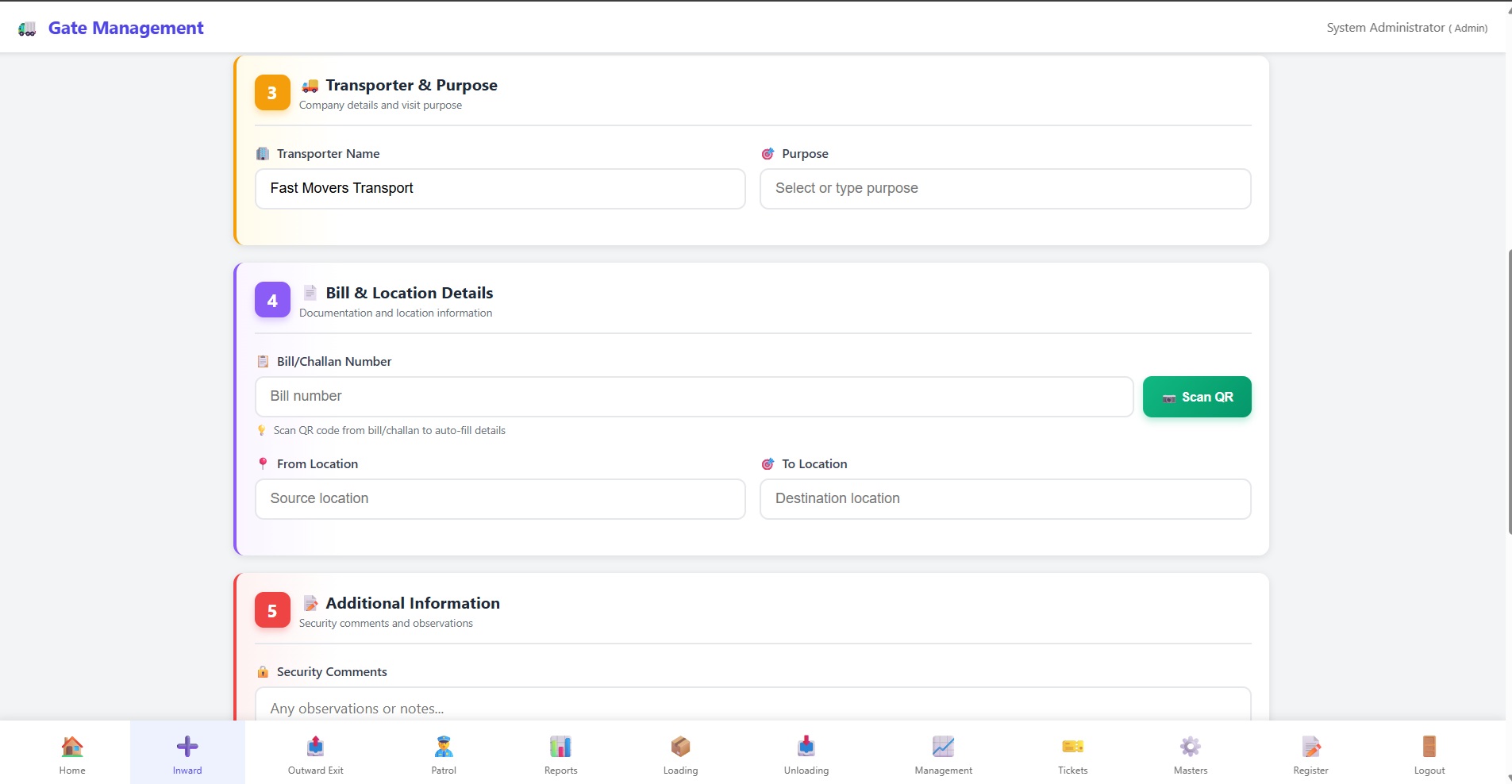
Task: Switch to the Management tab
Action: click(943, 754)
